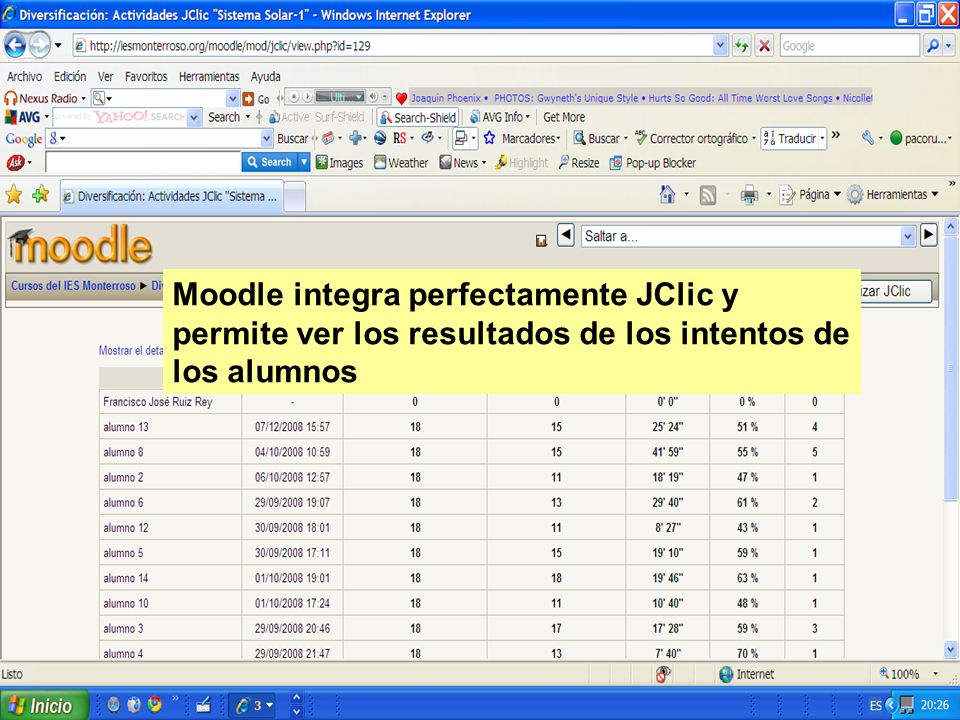Open Search-Shield in AVG toolbar
Viewport: 960px width, 720px height.
click(418, 118)
